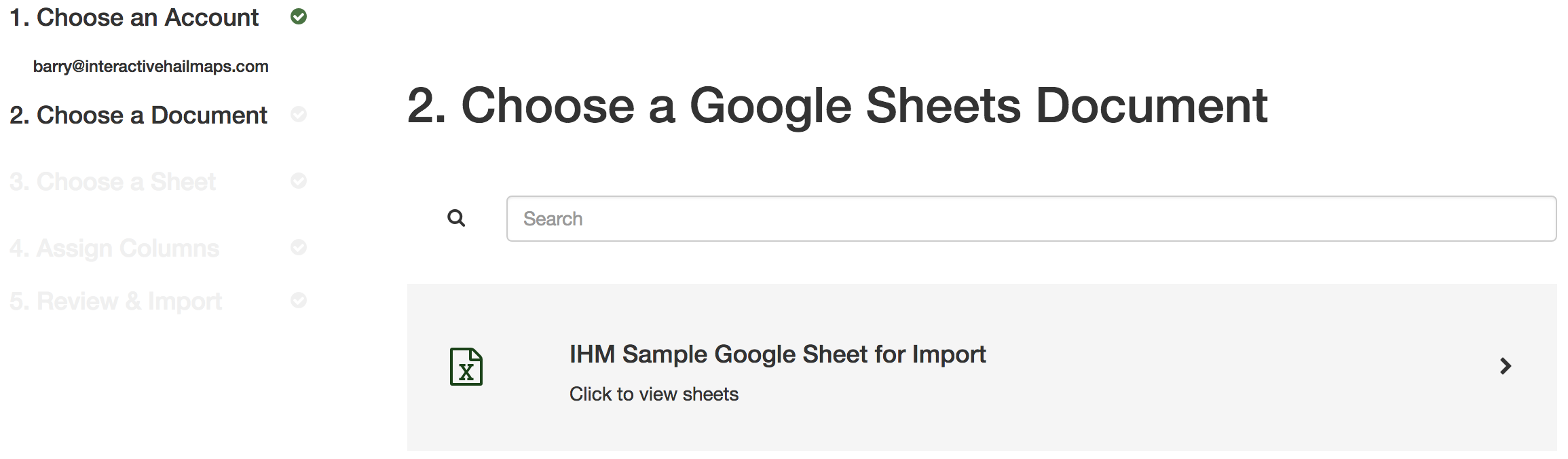The width and height of the screenshot is (1568, 459).
Task: Click the Search placeholder text
Action: (553, 219)
